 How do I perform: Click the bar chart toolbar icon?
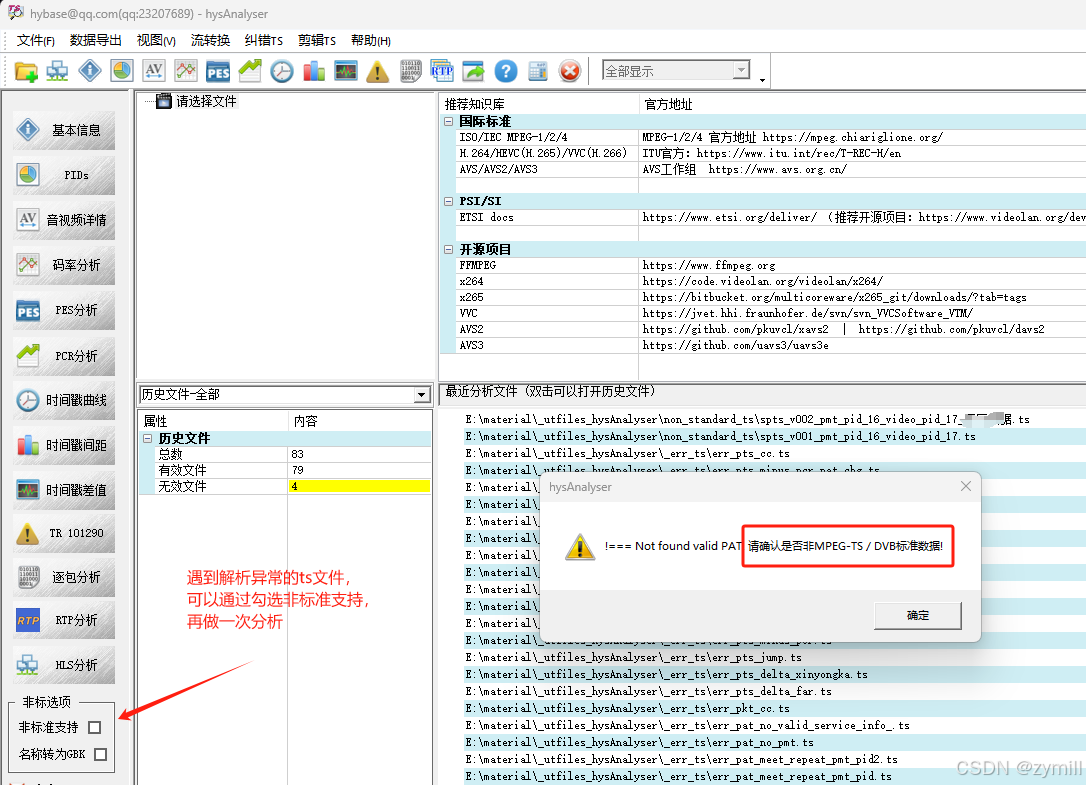314,71
